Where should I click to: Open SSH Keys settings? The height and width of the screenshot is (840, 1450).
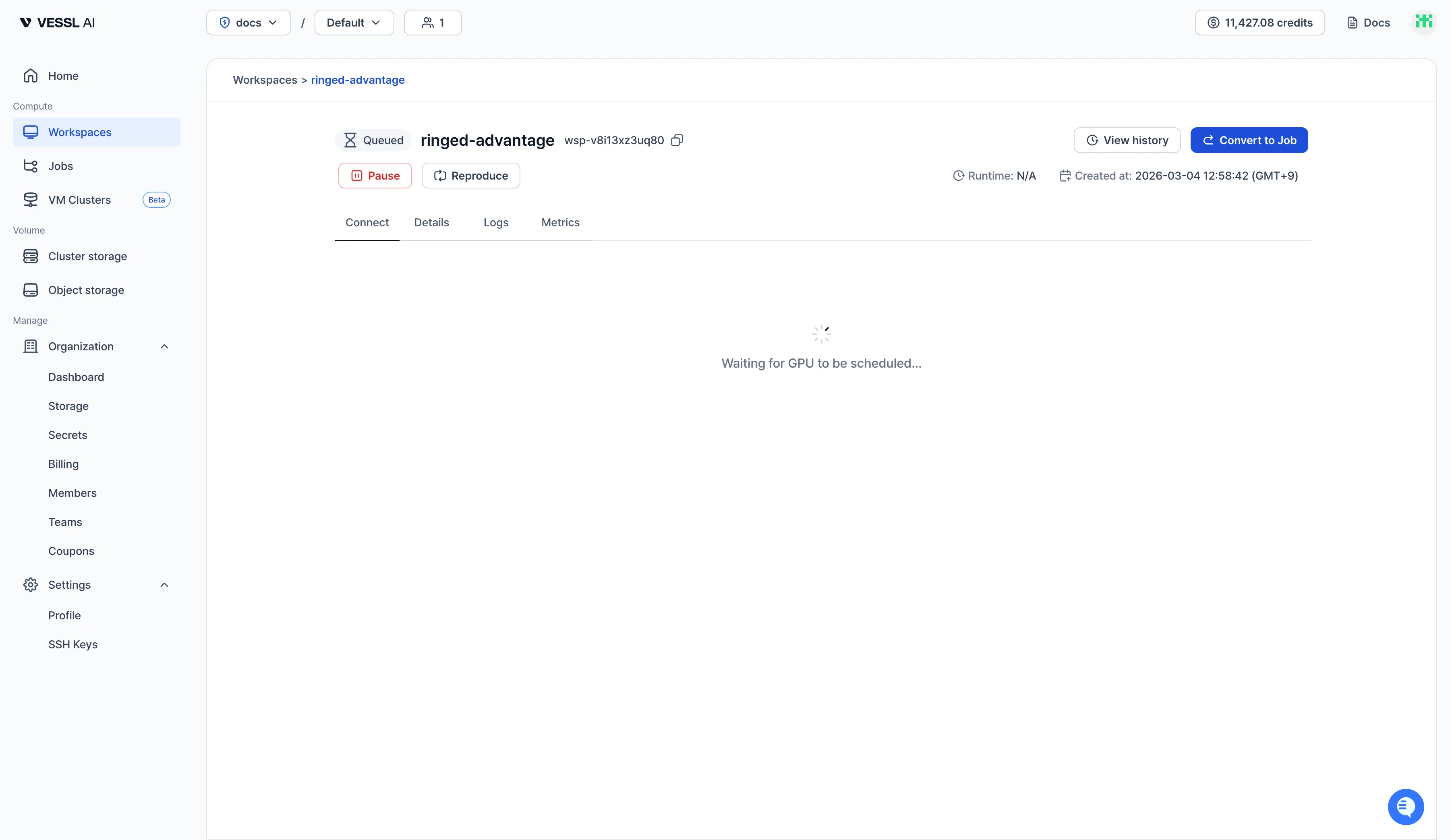click(73, 644)
